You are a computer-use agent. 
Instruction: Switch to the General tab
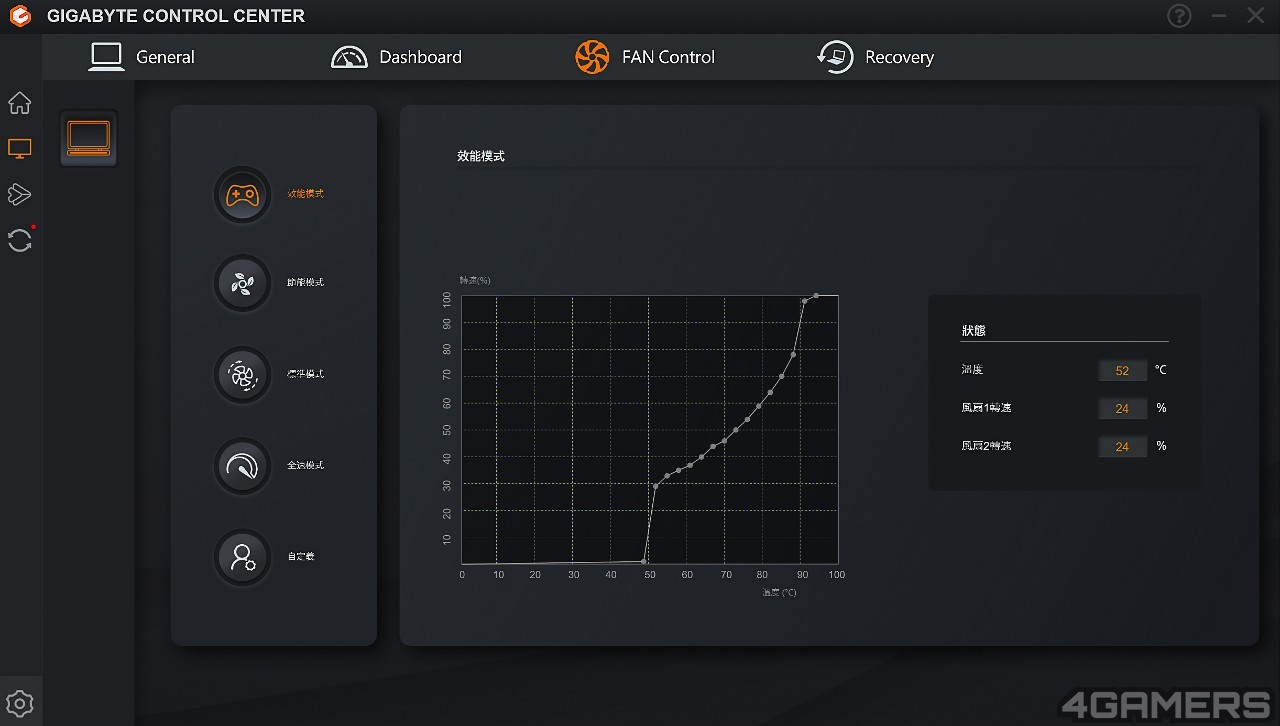[141, 57]
